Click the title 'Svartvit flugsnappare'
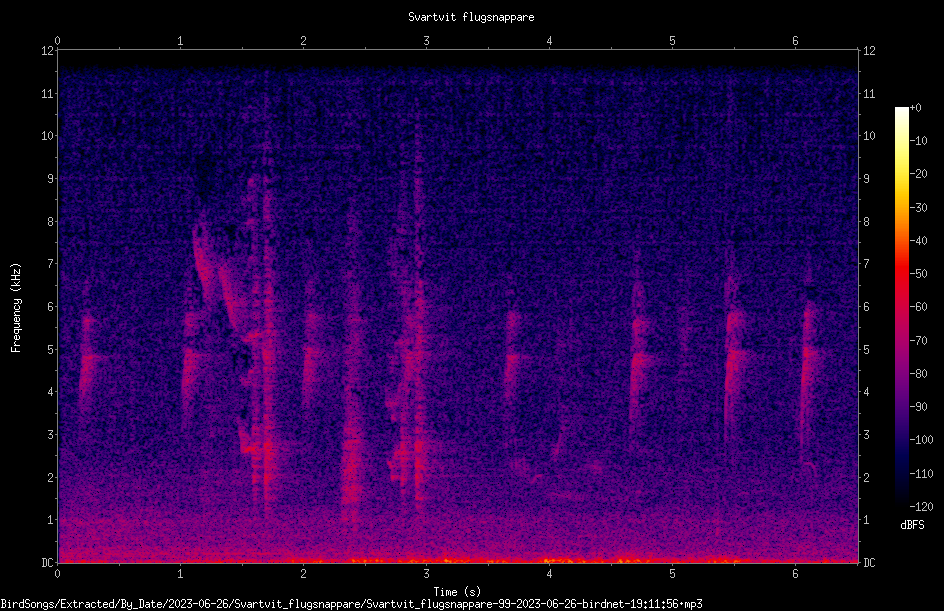This screenshot has width=944, height=611. click(471, 17)
